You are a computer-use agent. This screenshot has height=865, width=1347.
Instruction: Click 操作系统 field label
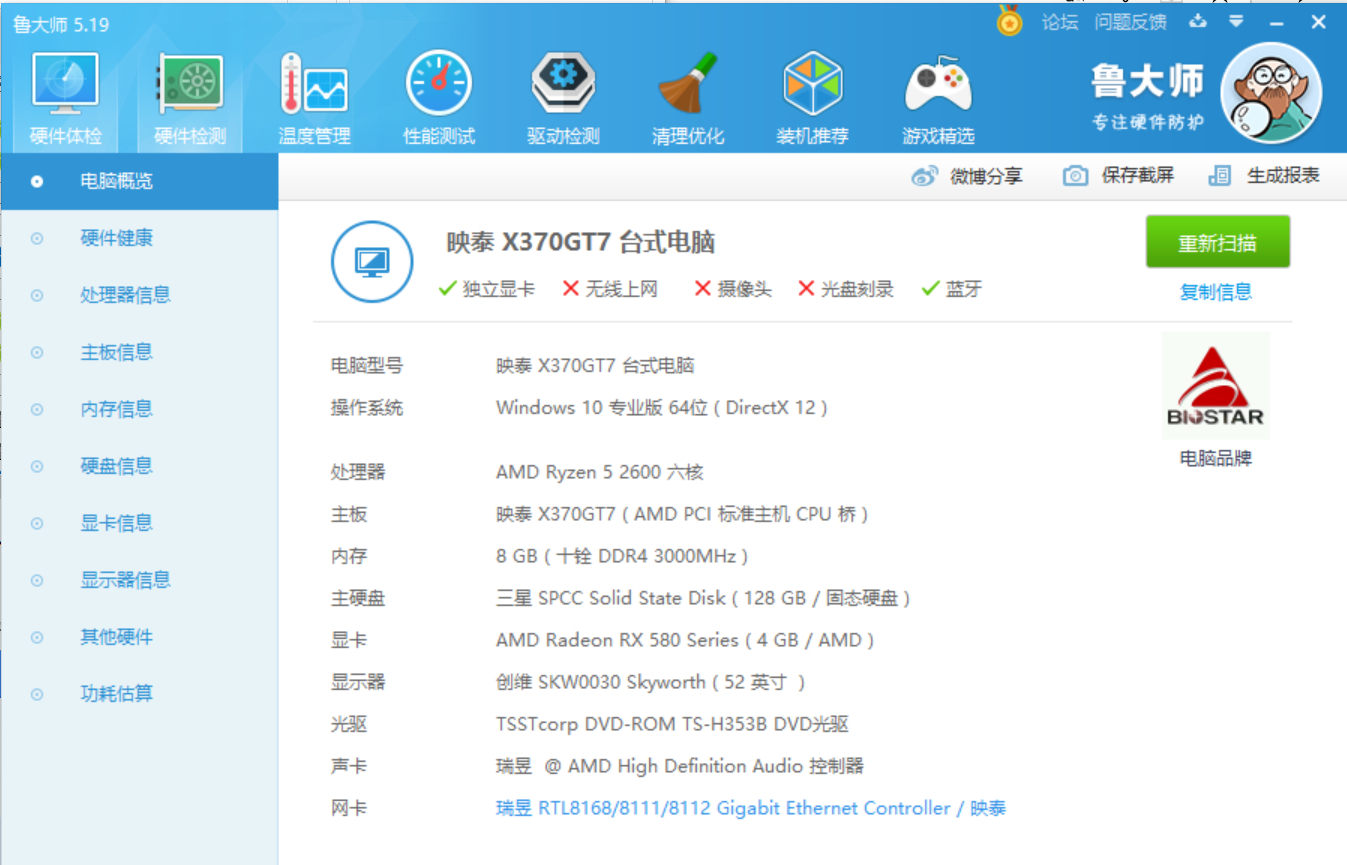(x=367, y=408)
